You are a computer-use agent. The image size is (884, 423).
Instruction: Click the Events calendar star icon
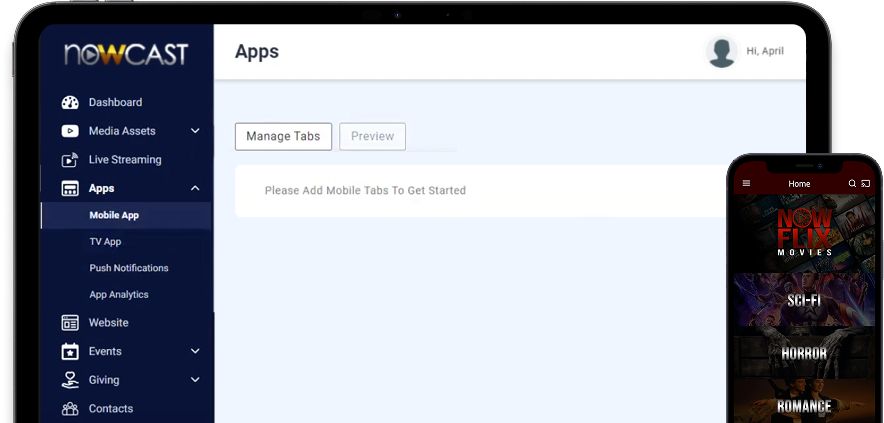point(70,352)
